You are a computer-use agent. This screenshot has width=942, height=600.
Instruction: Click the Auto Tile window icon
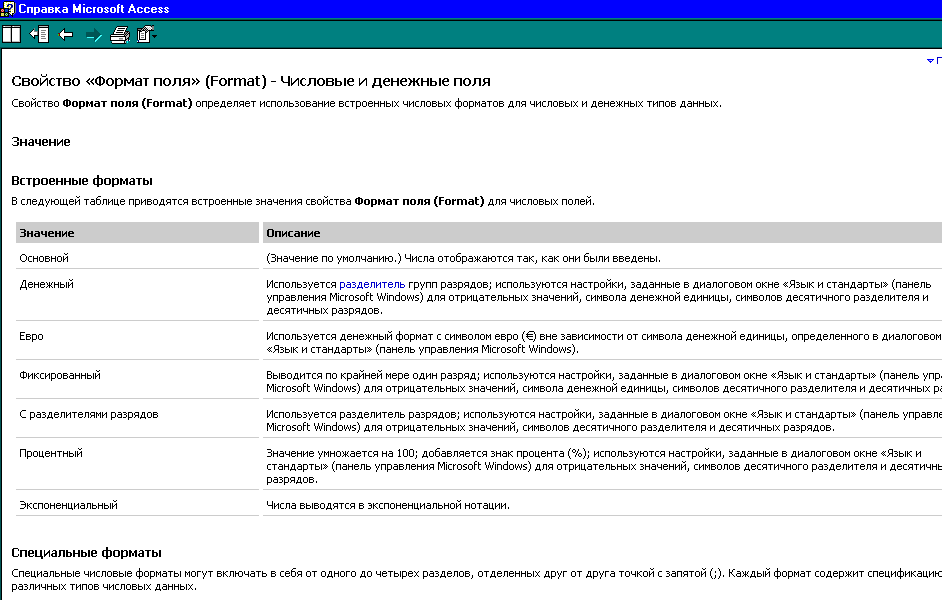click(11, 34)
